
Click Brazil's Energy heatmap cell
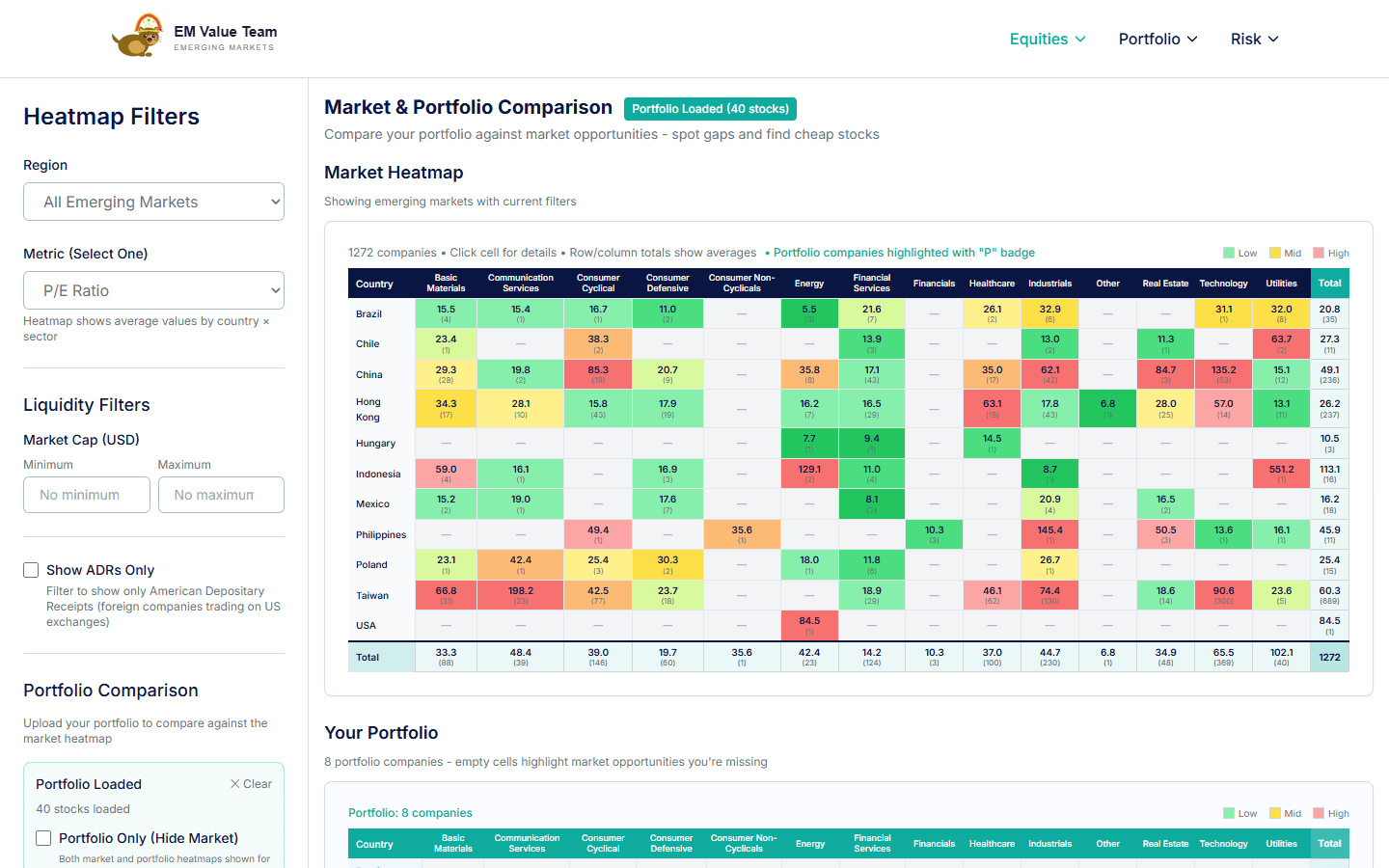[x=809, y=313]
